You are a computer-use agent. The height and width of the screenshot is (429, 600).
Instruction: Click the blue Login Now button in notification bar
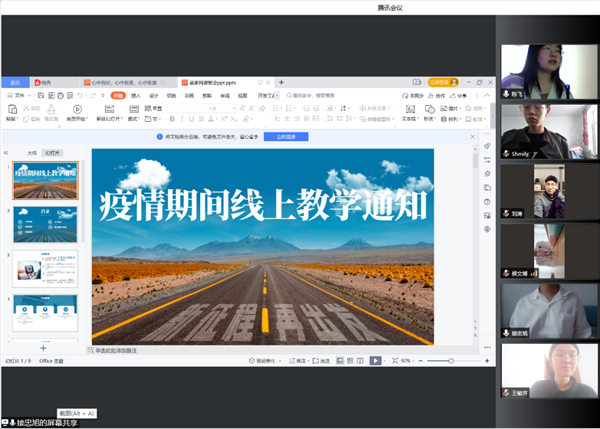tap(286, 137)
